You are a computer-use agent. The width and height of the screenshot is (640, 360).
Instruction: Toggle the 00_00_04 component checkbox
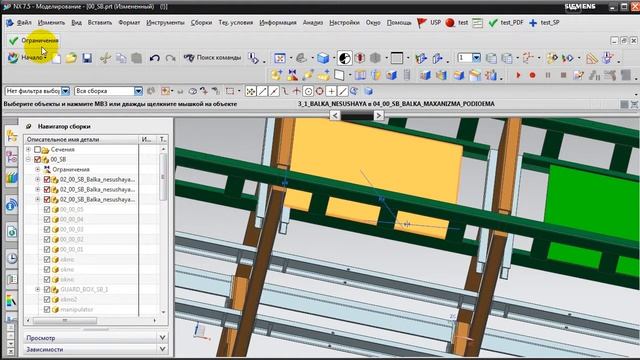pyautogui.click(x=47, y=220)
